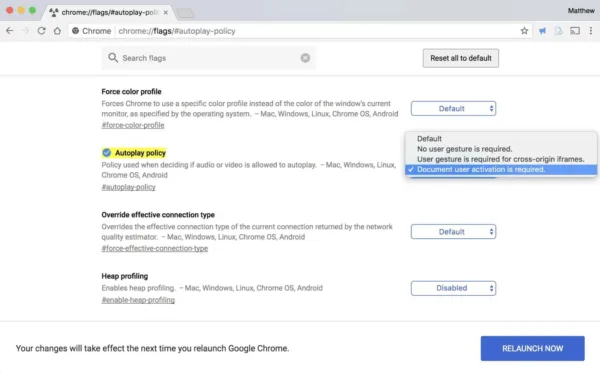The image size is (600, 374).
Task: Open the Heap profiling Disabled dropdown
Action: click(453, 288)
